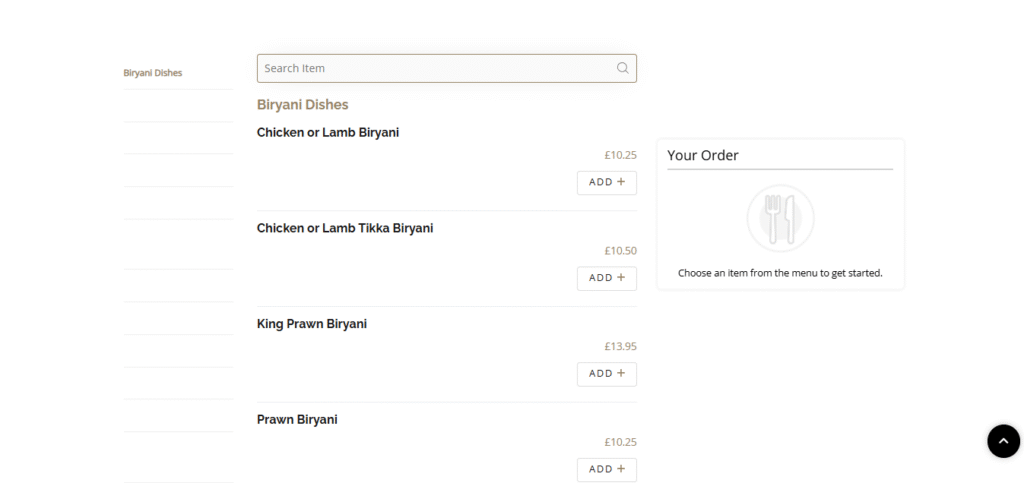Click the magnifier icon in search box
Image resolution: width=1024 pixels, height=483 pixels.
pyautogui.click(x=622, y=68)
